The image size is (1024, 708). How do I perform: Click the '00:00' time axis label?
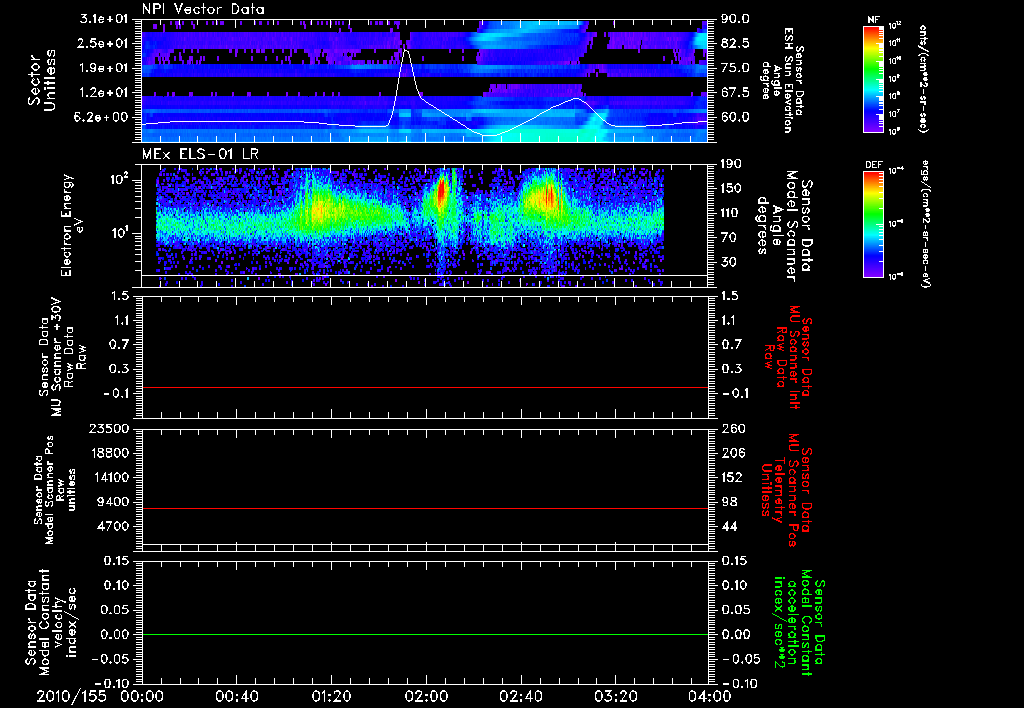(x=142, y=696)
